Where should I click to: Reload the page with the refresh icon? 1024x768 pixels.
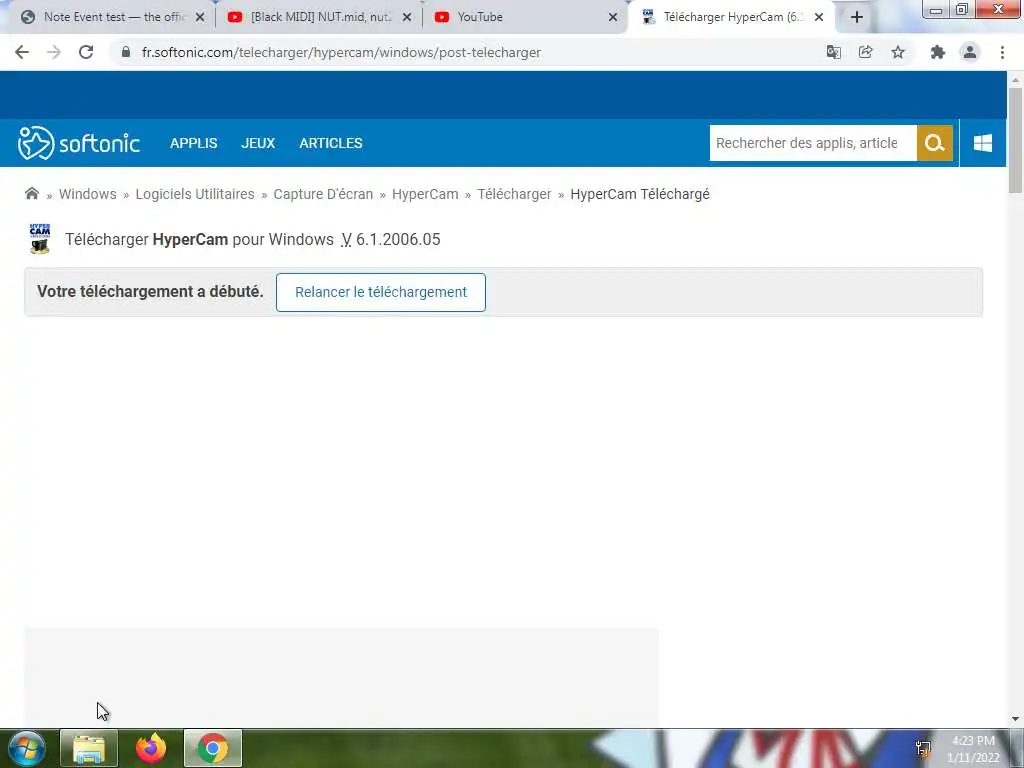click(86, 52)
